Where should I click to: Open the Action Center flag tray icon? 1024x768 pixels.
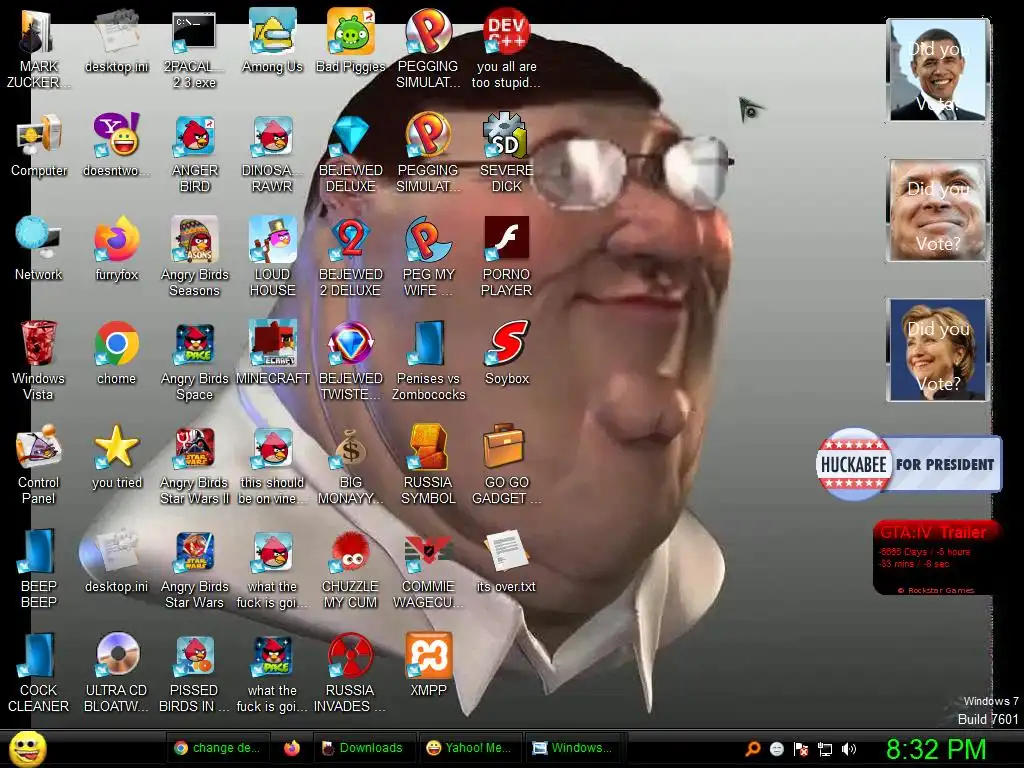[801, 748]
